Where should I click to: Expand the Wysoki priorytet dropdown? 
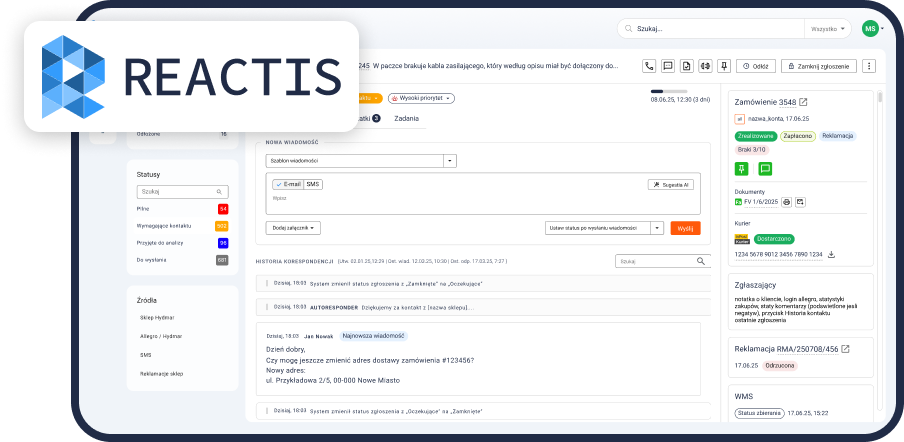(x=421, y=99)
